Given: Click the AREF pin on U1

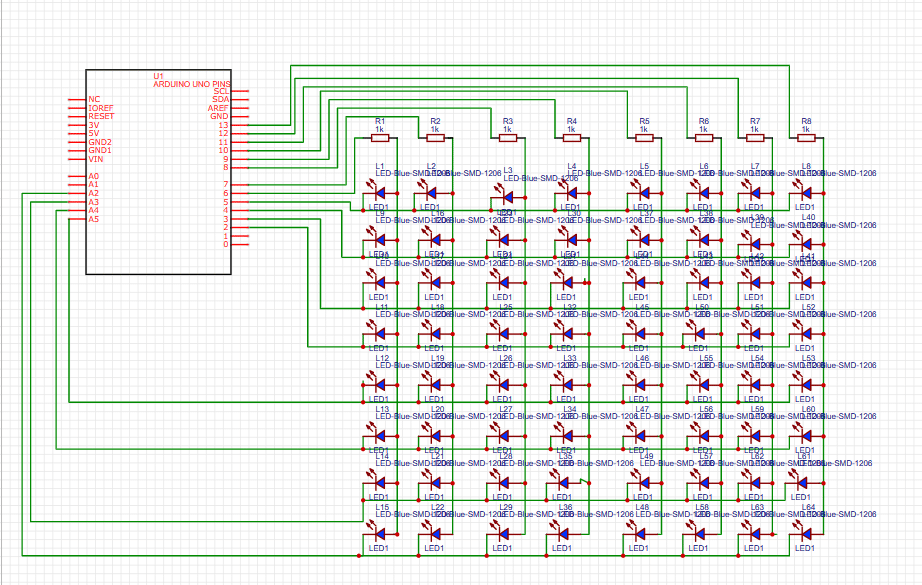Looking at the screenshot, I should click(x=219, y=107).
